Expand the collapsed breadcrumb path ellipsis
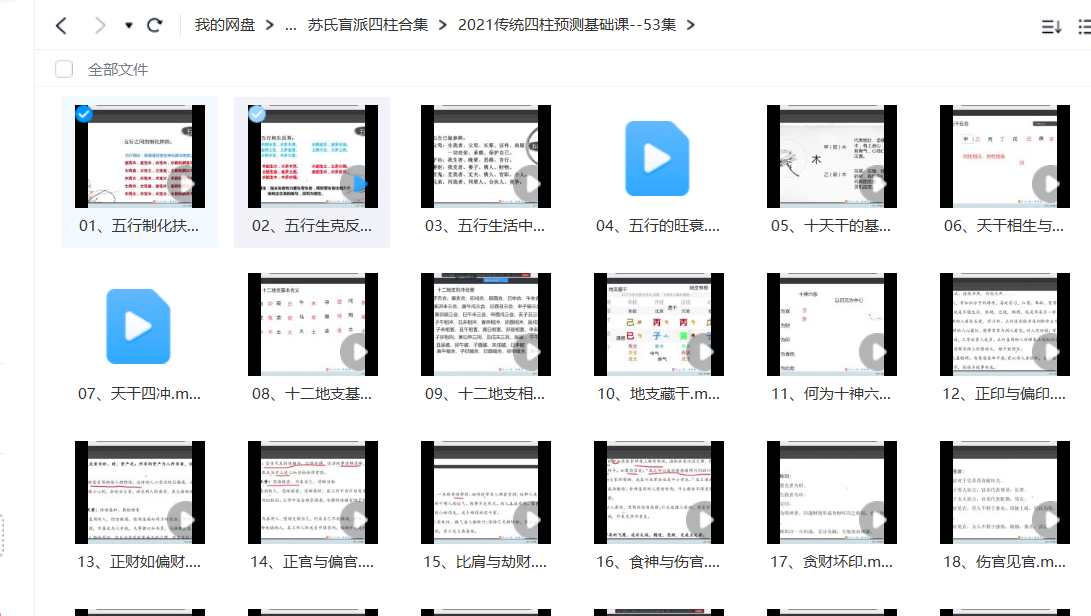Viewport: 1091px width, 616px height. coord(291,26)
